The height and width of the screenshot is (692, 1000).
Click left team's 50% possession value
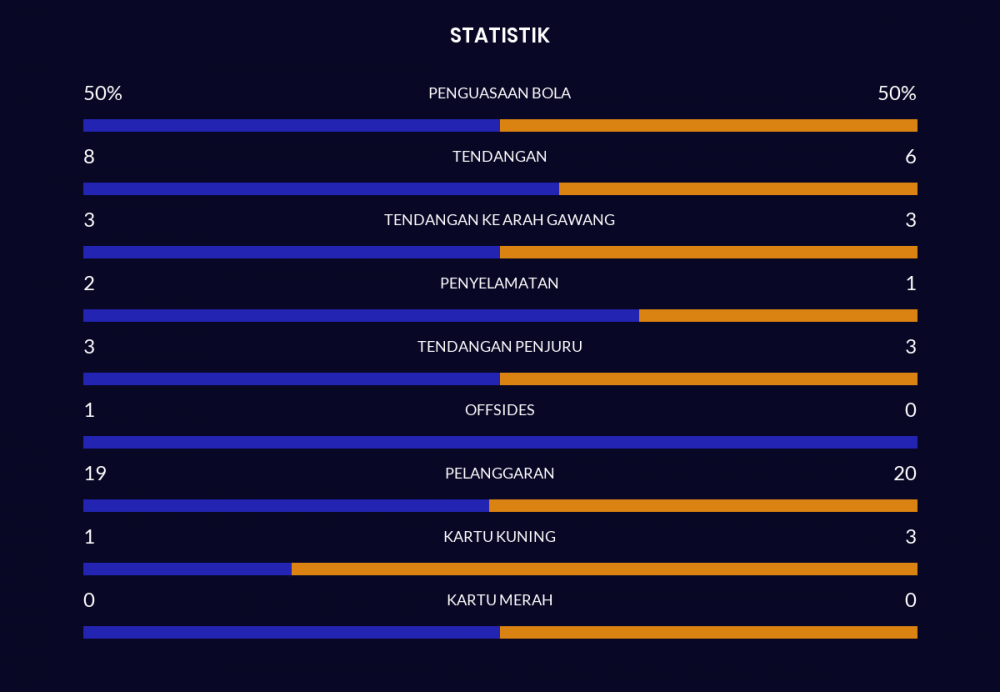click(x=103, y=93)
